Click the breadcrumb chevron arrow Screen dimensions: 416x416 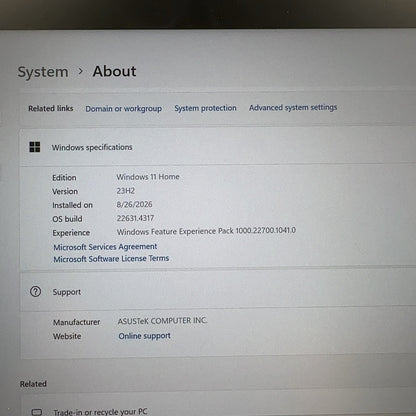80,71
